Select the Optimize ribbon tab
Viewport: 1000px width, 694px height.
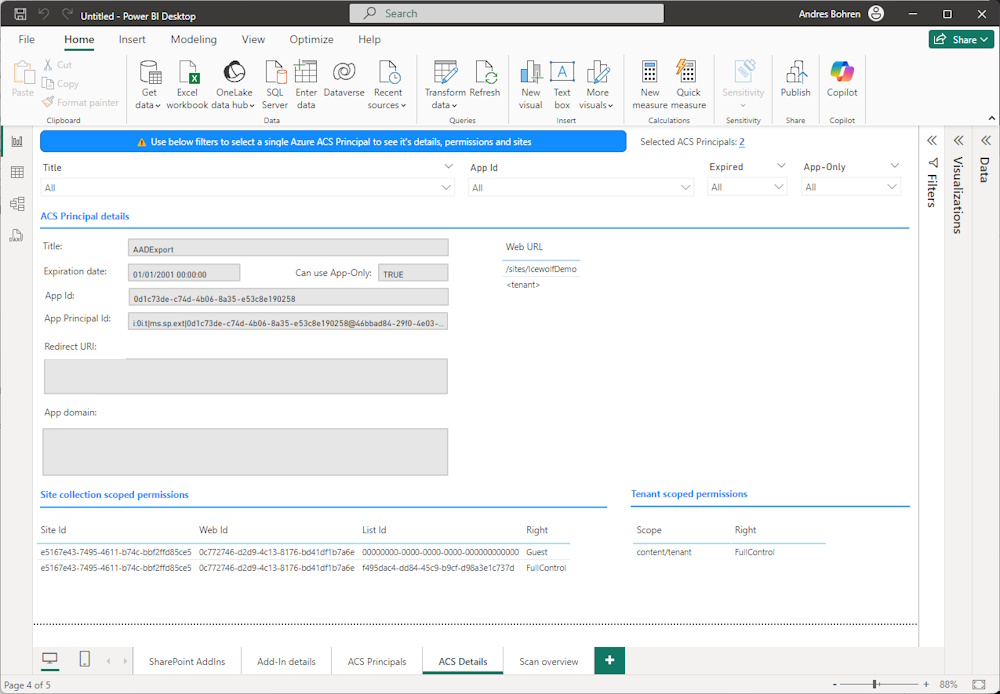coord(311,40)
